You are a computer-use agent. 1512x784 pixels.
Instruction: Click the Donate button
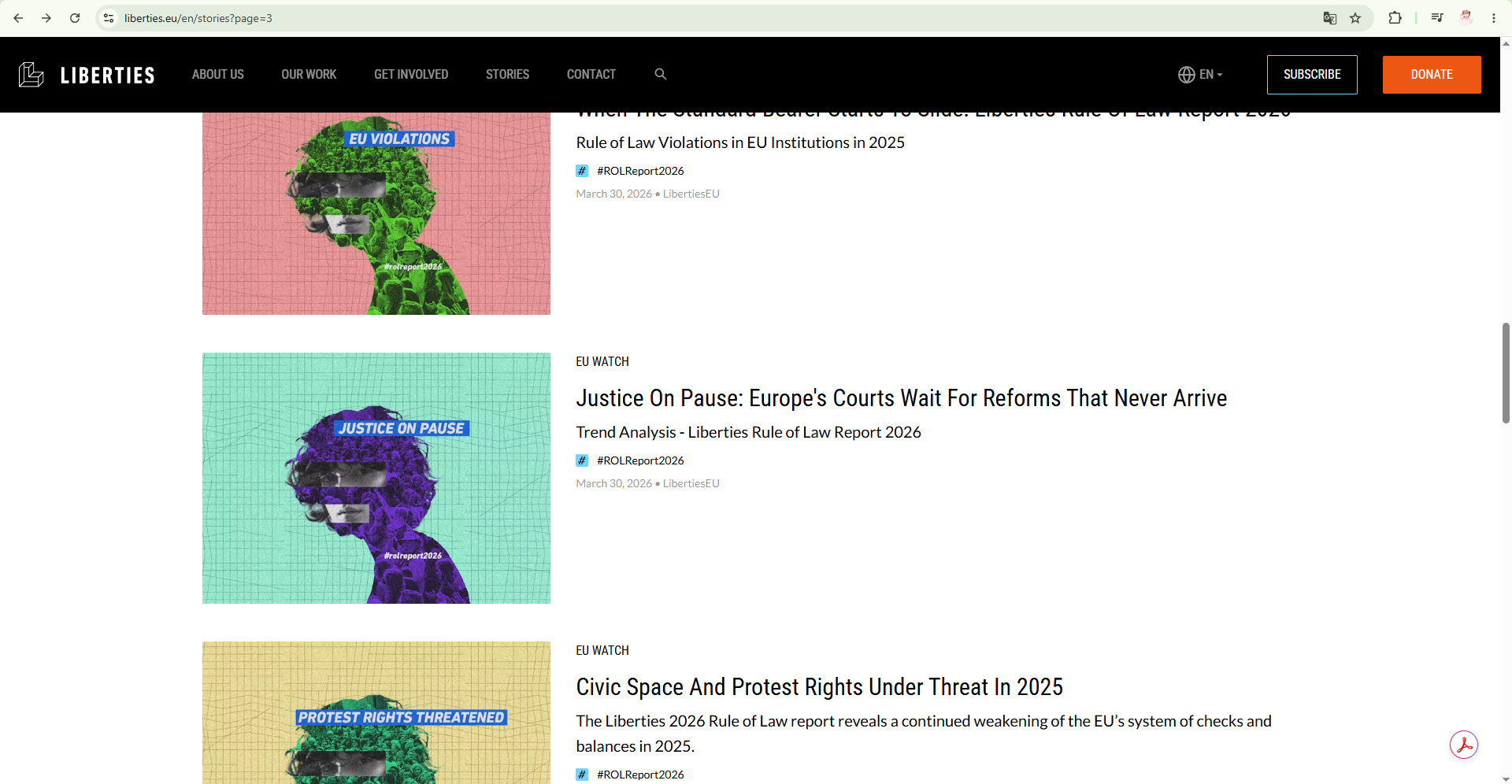pyautogui.click(x=1432, y=75)
